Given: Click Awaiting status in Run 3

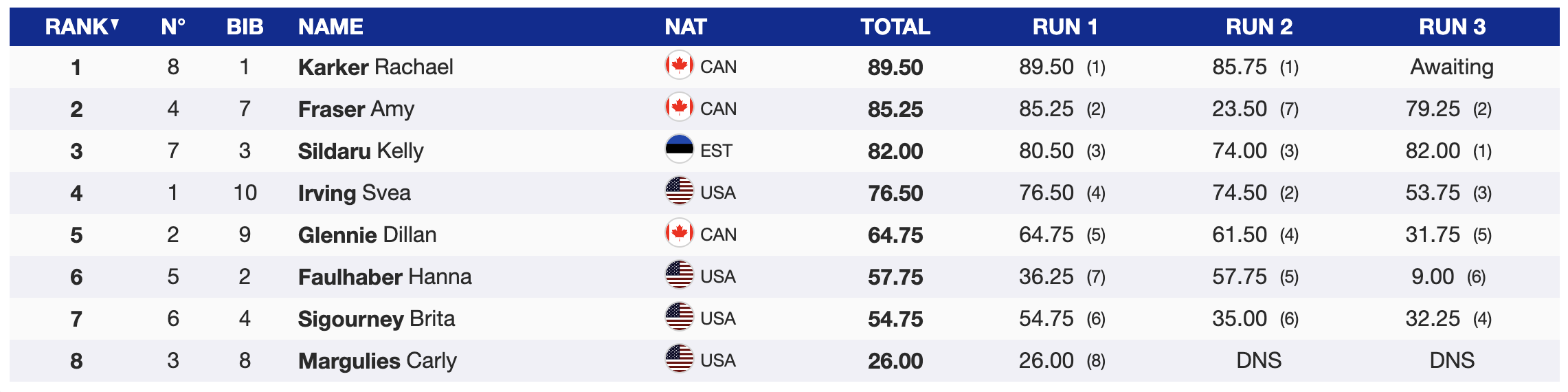Looking at the screenshot, I should coord(1451,67).
